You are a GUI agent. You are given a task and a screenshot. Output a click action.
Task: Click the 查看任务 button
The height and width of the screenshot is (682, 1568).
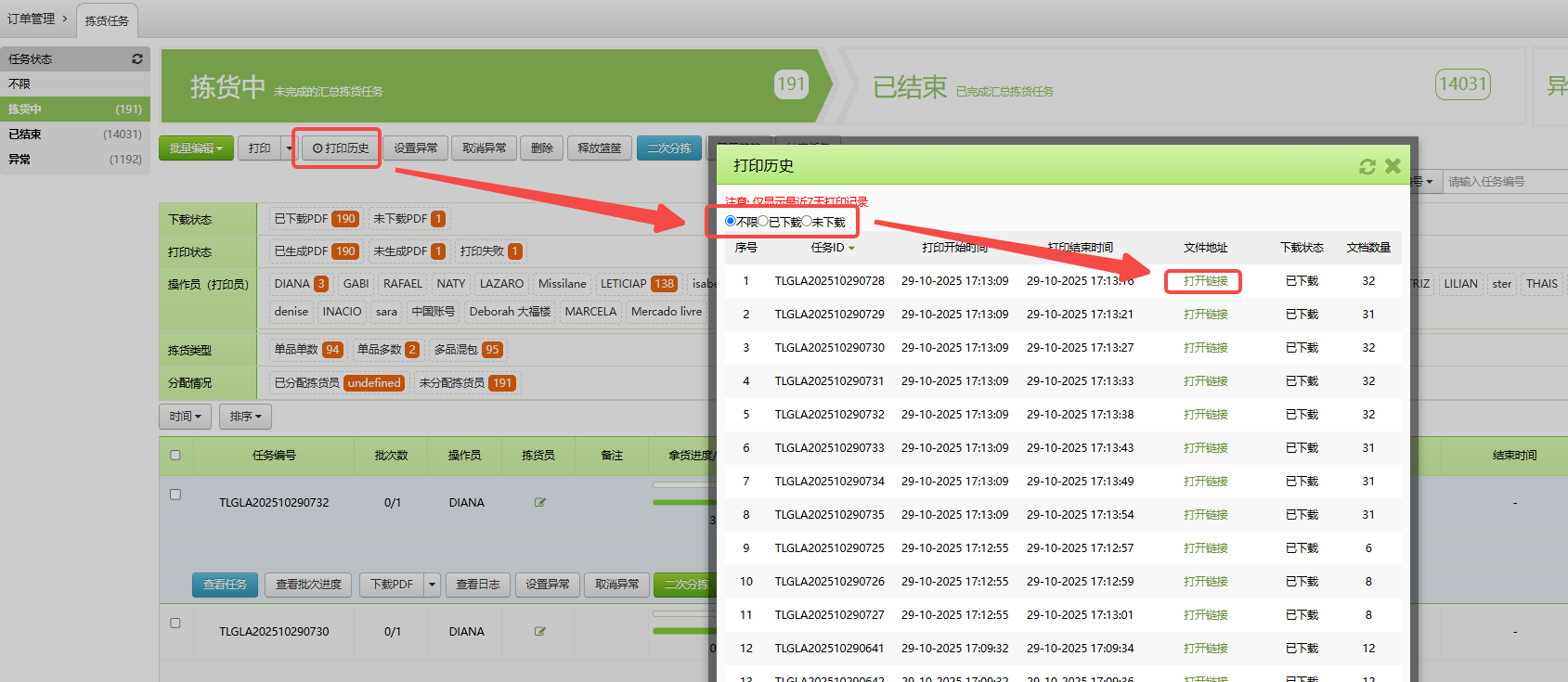225,585
